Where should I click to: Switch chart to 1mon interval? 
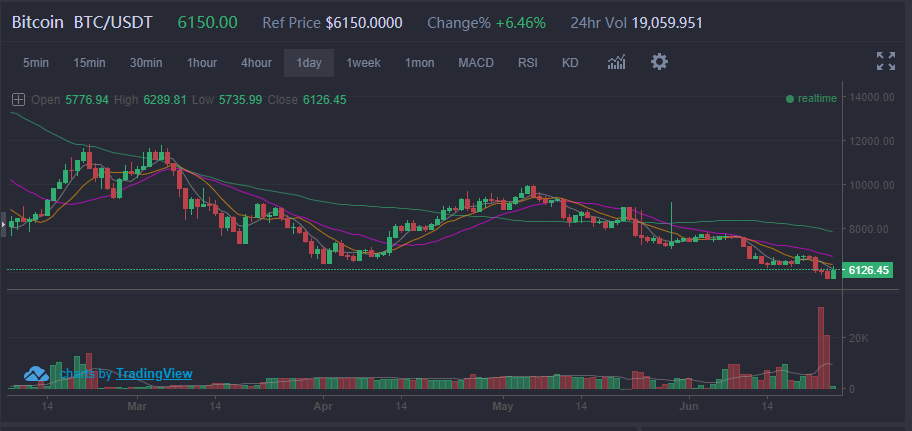pyautogui.click(x=419, y=63)
